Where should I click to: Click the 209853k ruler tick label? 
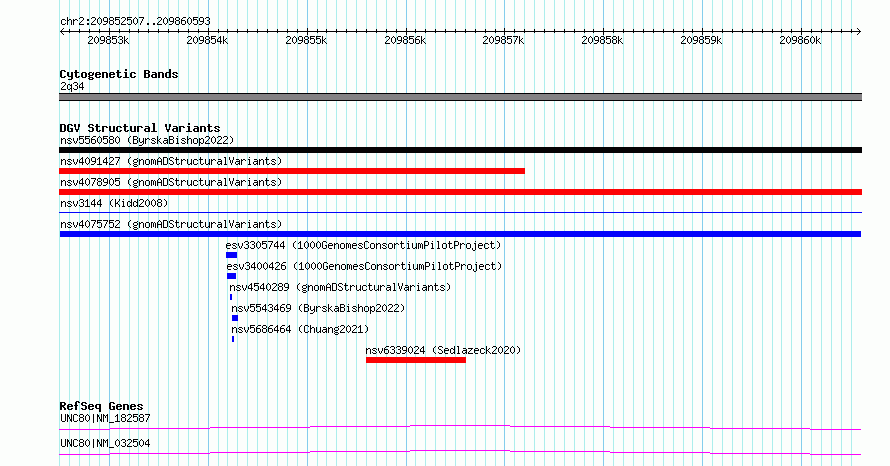tap(108, 40)
